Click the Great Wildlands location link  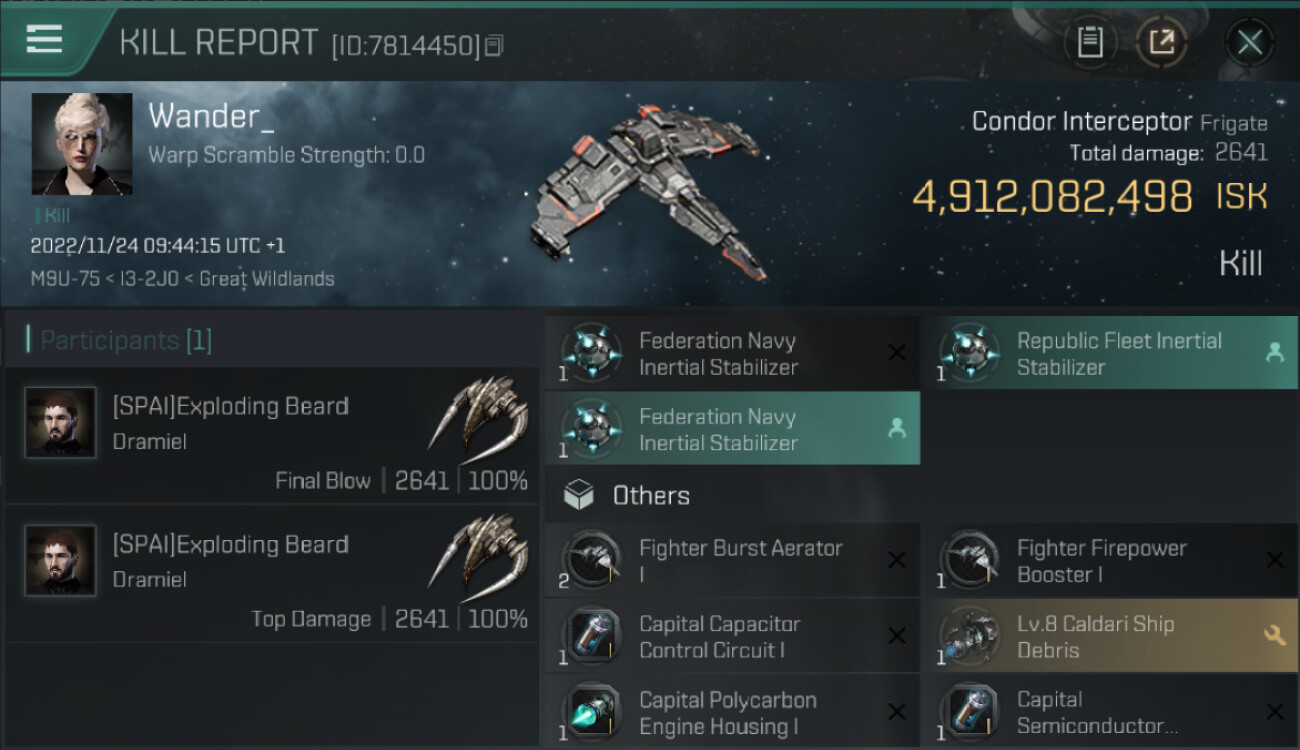click(x=267, y=279)
